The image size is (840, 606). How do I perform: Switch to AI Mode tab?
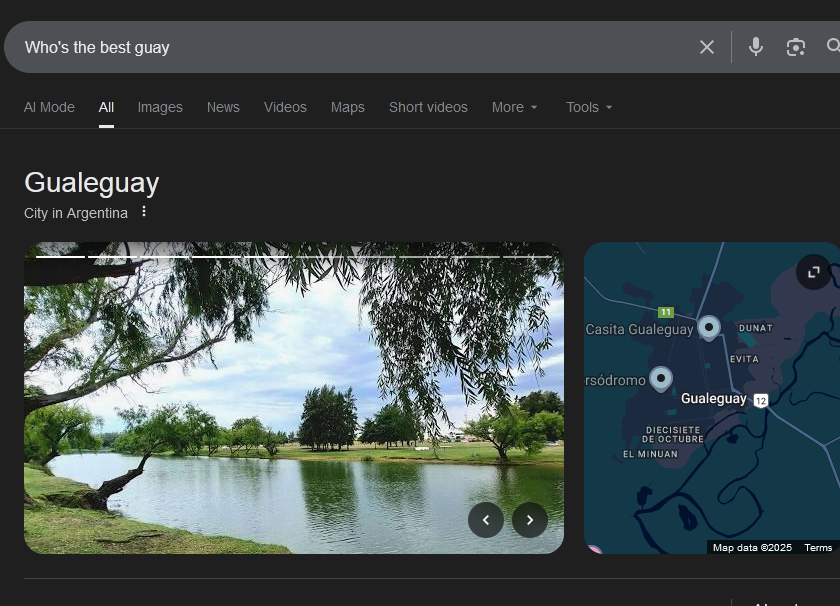coord(49,107)
